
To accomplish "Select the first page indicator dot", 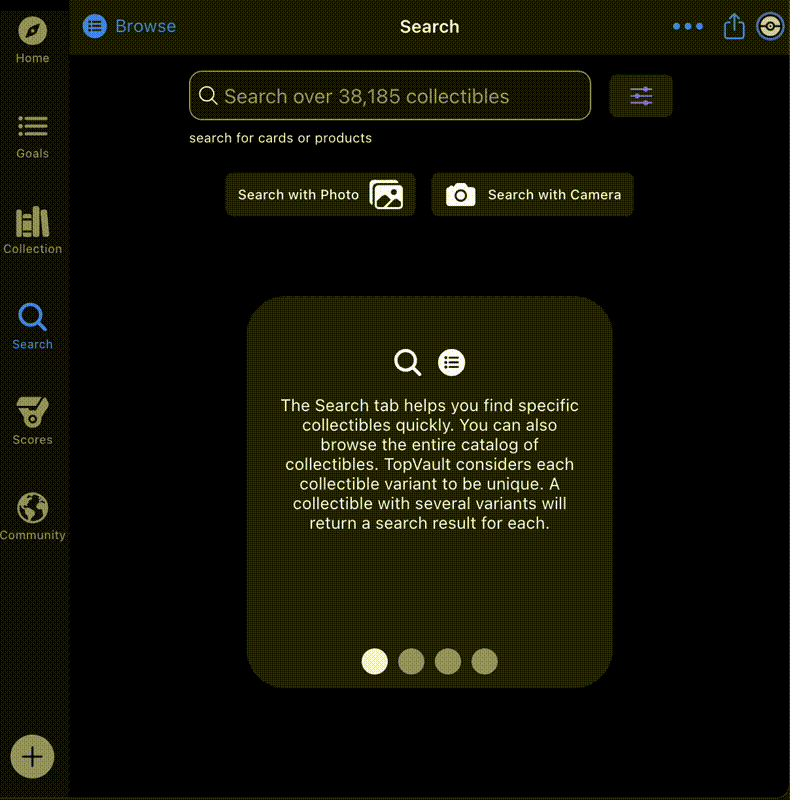I will click(x=375, y=661).
